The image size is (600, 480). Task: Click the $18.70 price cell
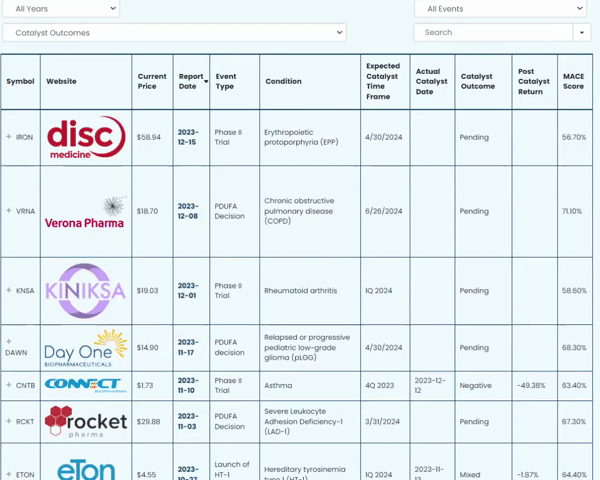coord(147,211)
